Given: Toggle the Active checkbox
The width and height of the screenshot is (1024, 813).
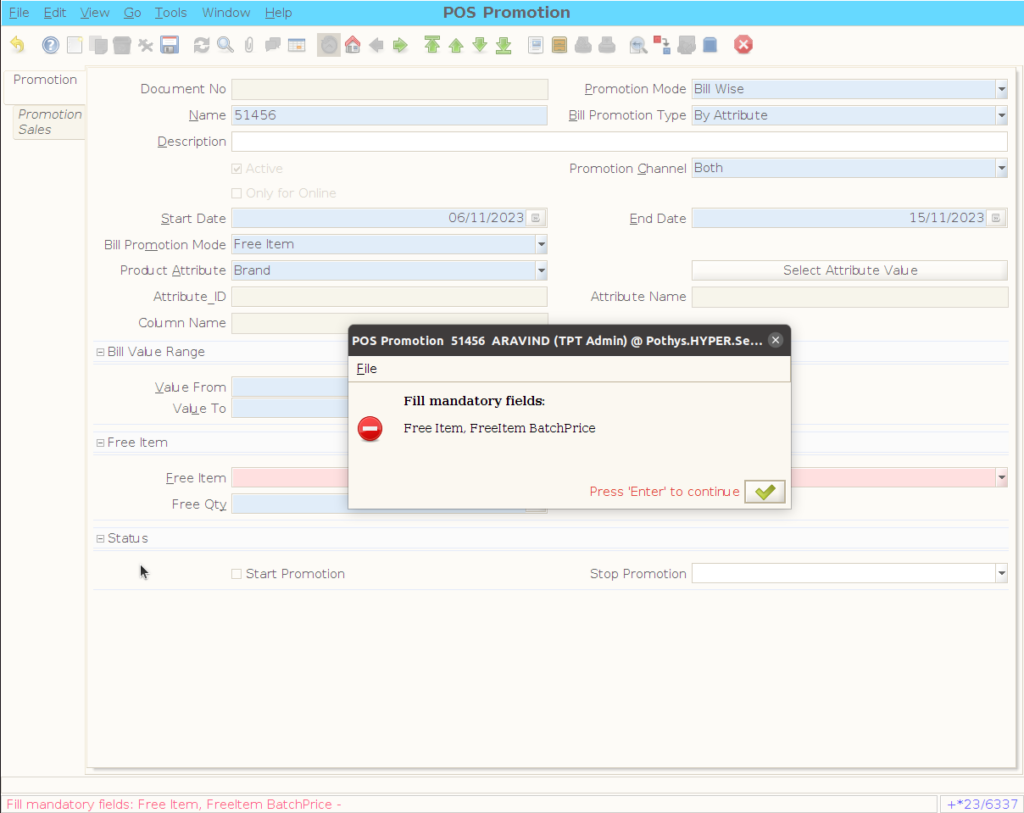Looking at the screenshot, I should (x=236, y=168).
